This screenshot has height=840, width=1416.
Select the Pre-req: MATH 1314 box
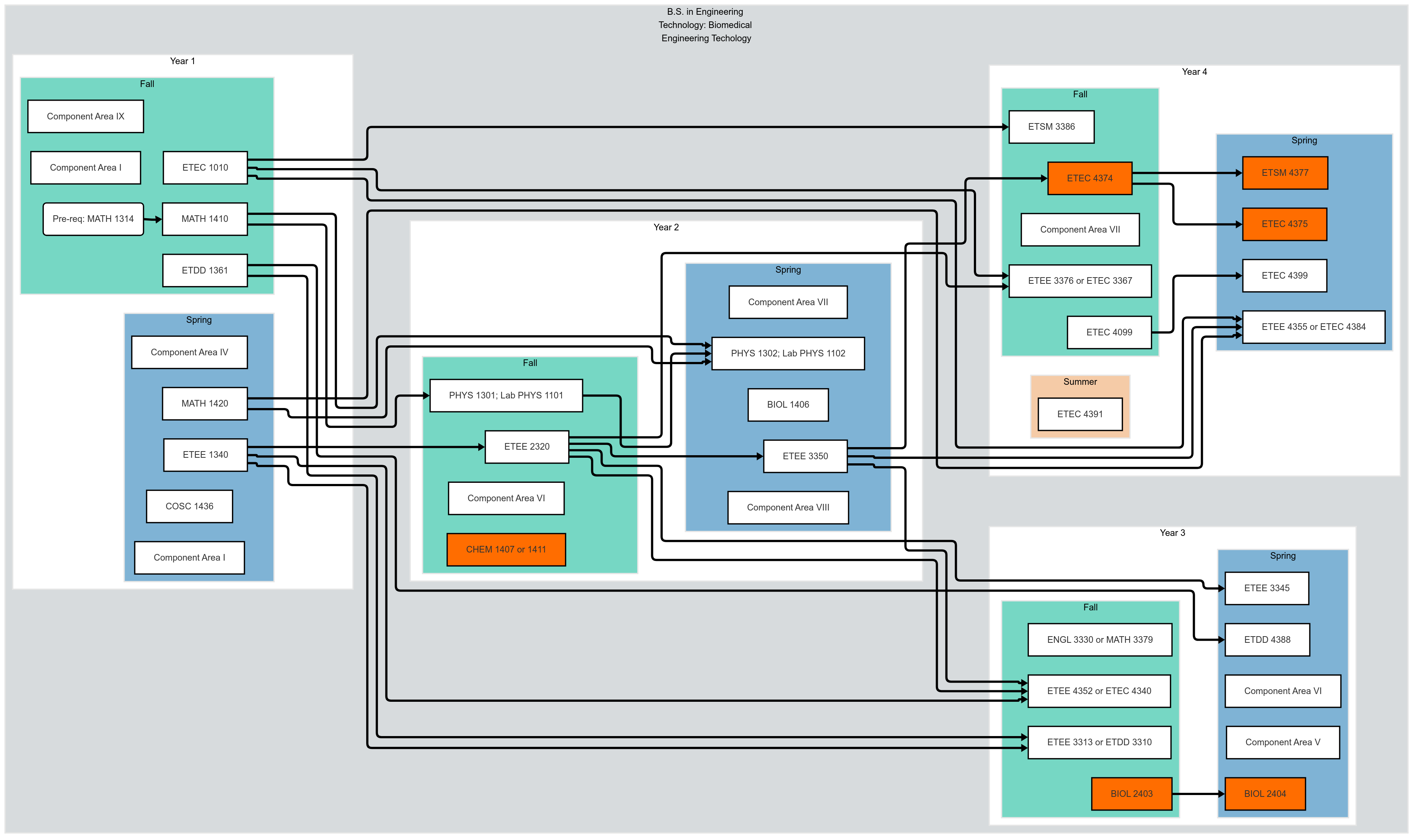point(93,219)
